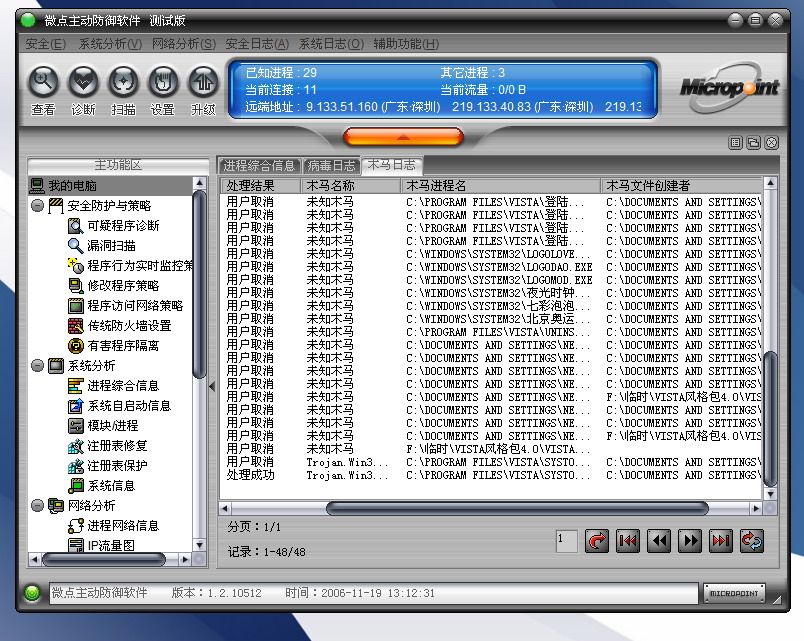Select 我的电脑 in the function tree
The width and height of the screenshot is (804, 641).
(x=111, y=186)
